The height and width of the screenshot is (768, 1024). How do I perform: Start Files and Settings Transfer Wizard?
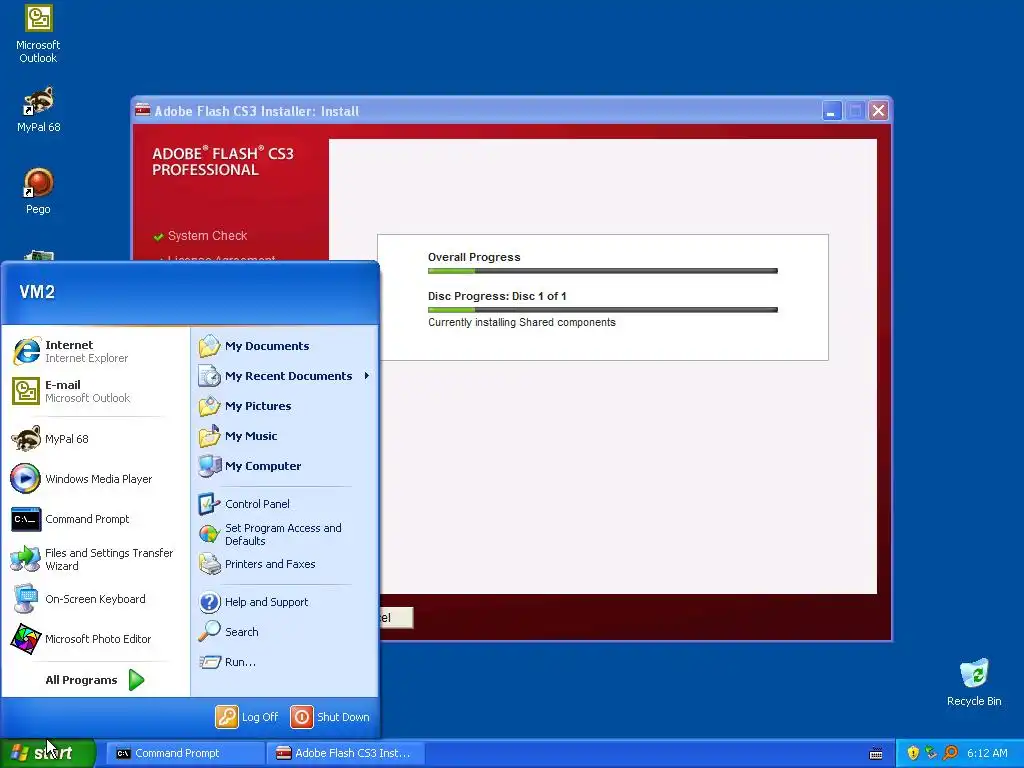(92, 559)
